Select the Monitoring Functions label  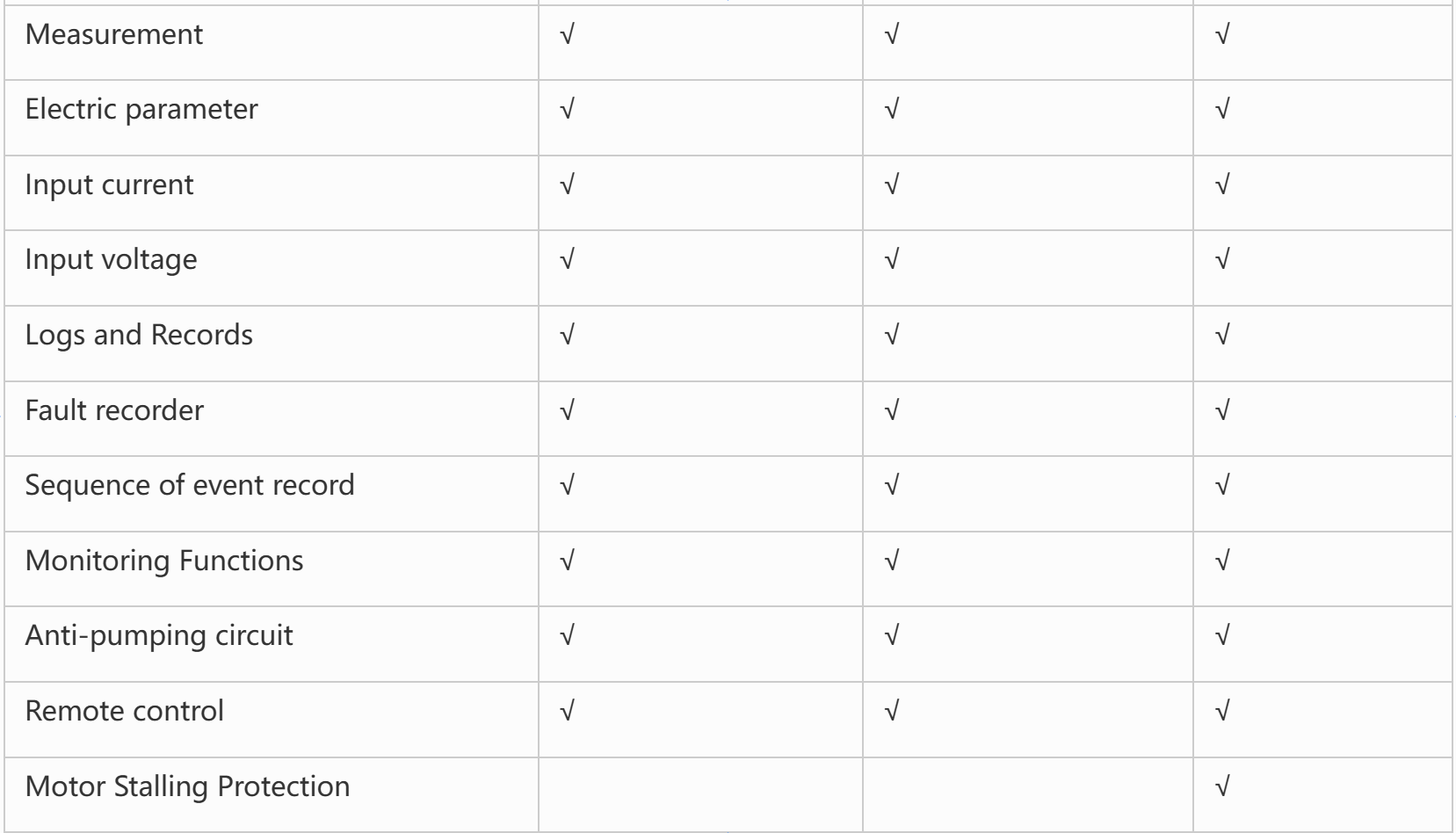click(x=164, y=561)
